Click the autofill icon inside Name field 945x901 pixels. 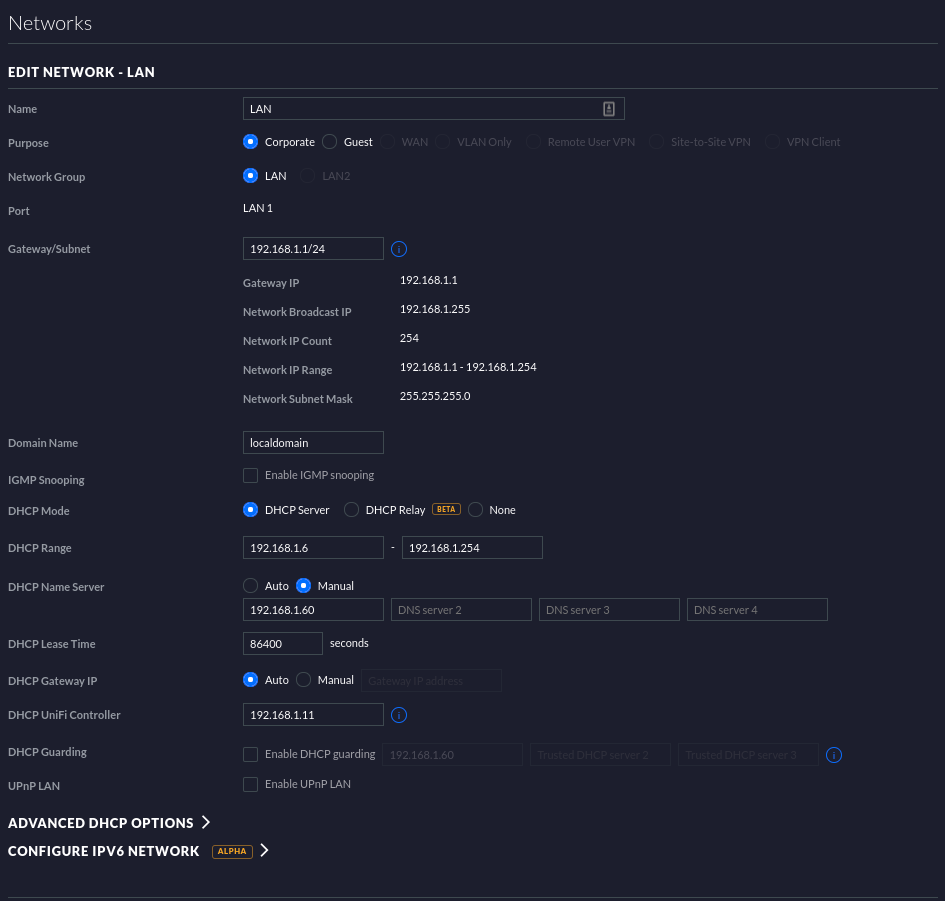(609, 109)
